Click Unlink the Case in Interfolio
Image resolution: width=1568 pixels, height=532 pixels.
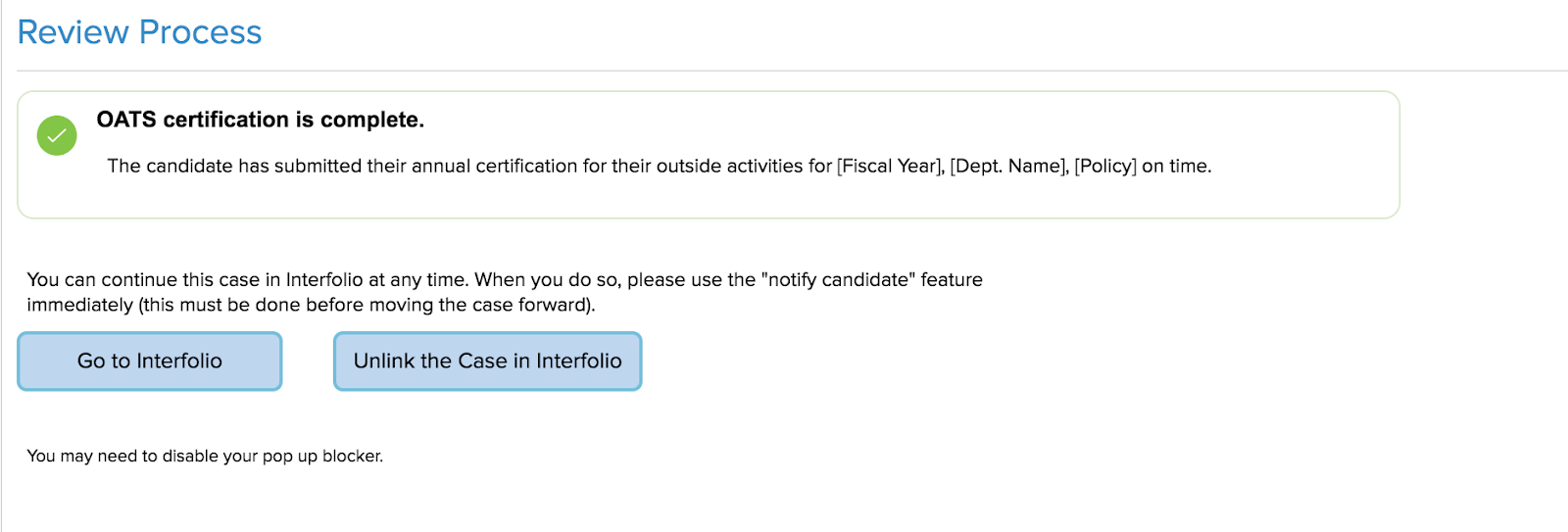coord(487,362)
